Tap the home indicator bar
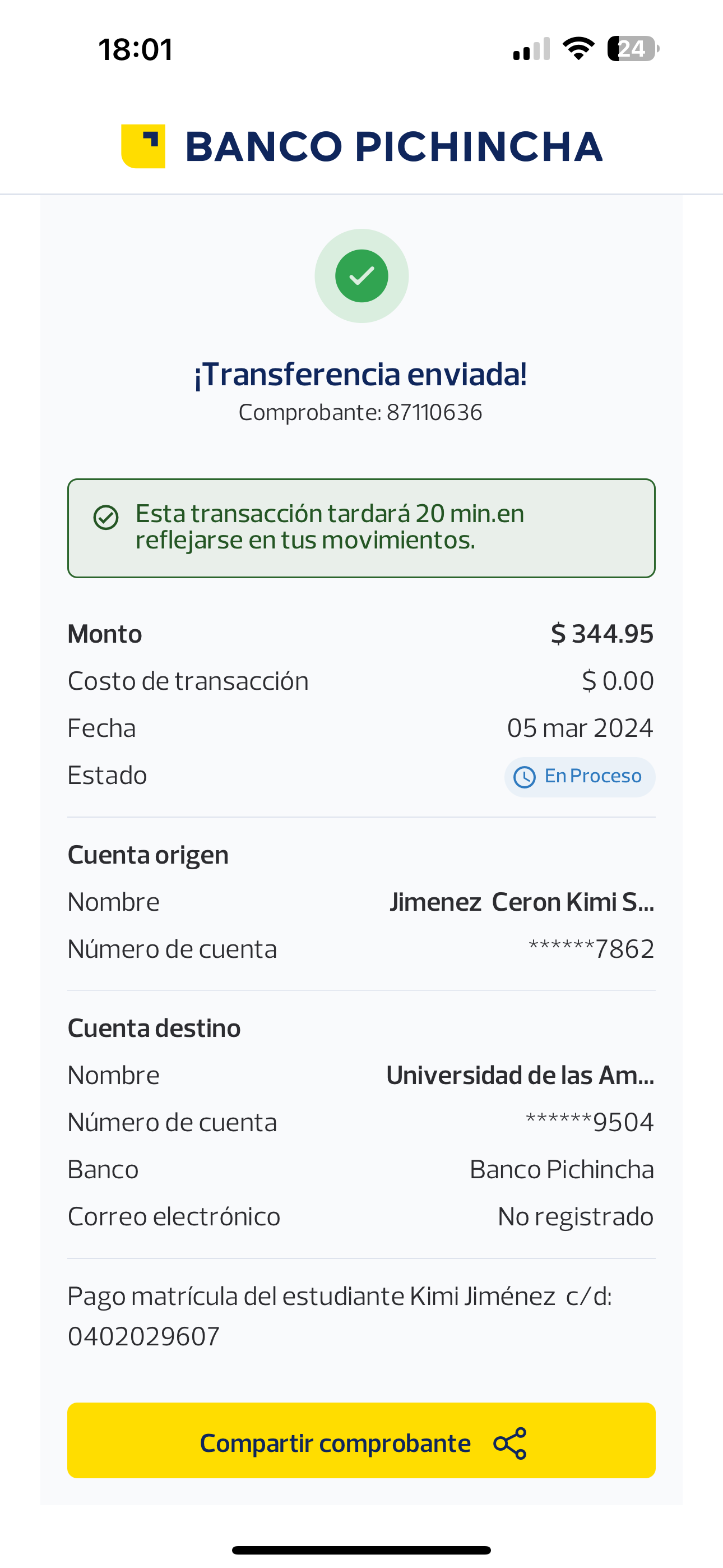This screenshot has height=1568, width=723. click(361, 1549)
